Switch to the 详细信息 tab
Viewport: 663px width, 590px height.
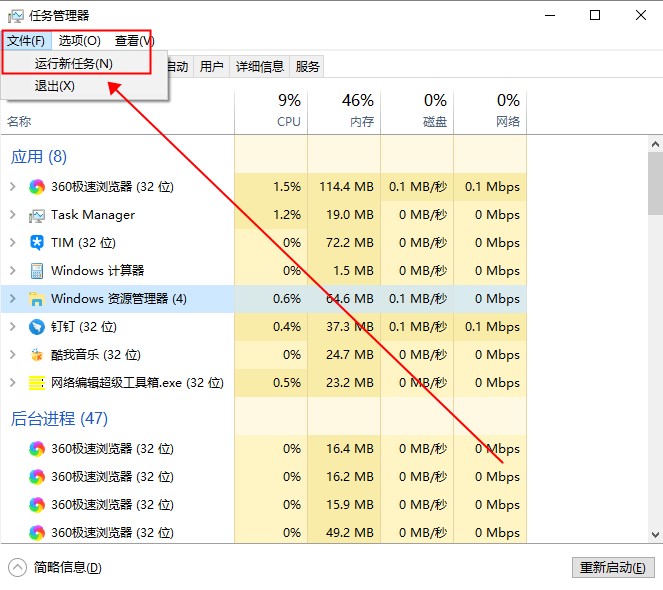coord(259,67)
